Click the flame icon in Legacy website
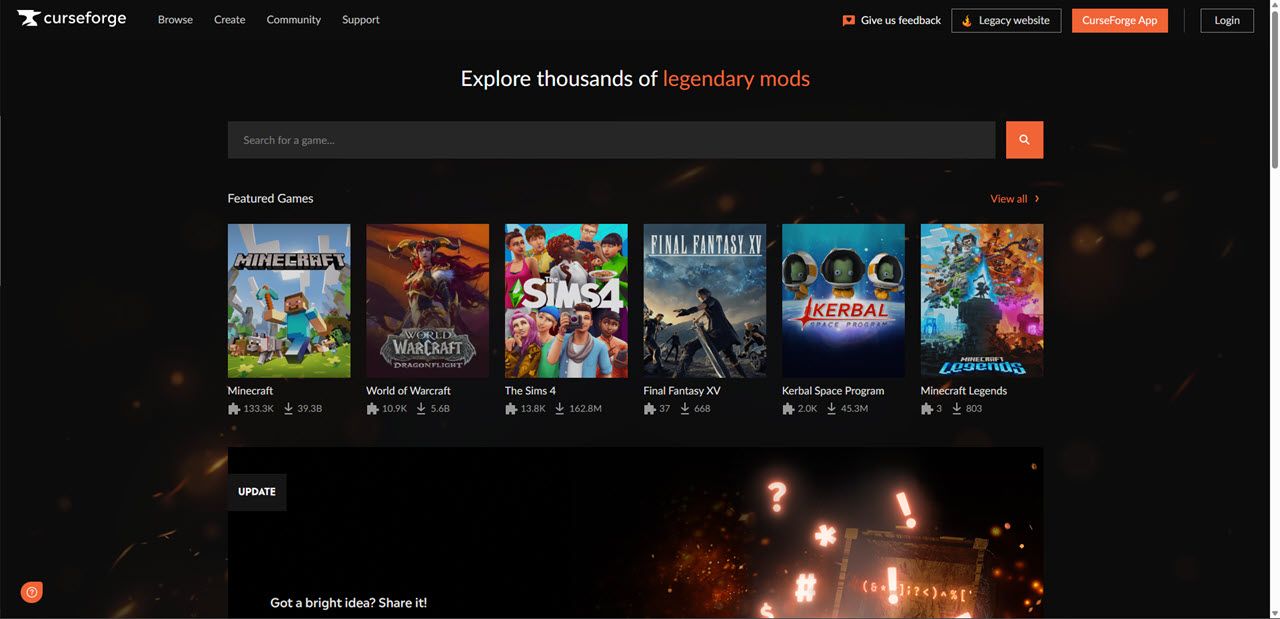 966,20
